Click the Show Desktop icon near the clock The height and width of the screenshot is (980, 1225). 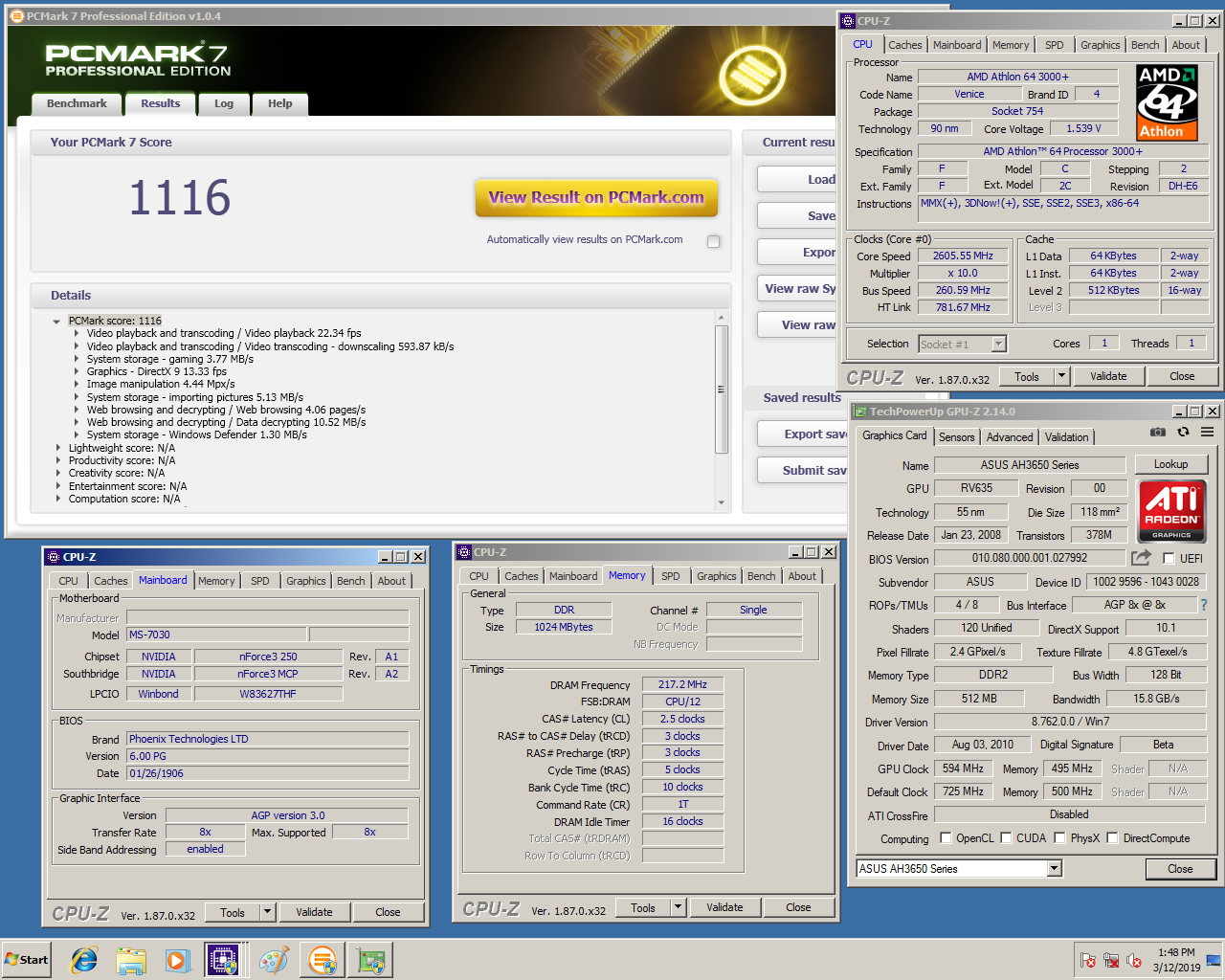point(1214,960)
